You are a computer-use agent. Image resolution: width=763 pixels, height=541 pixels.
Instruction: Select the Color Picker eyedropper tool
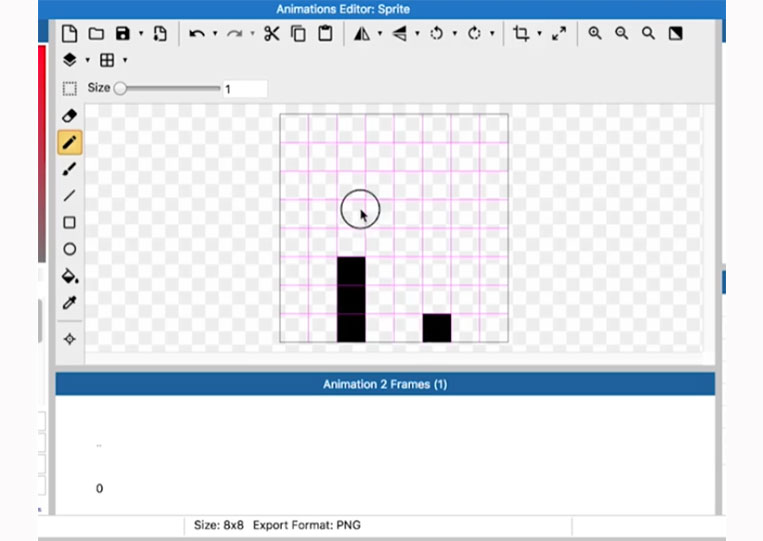pyautogui.click(x=70, y=303)
